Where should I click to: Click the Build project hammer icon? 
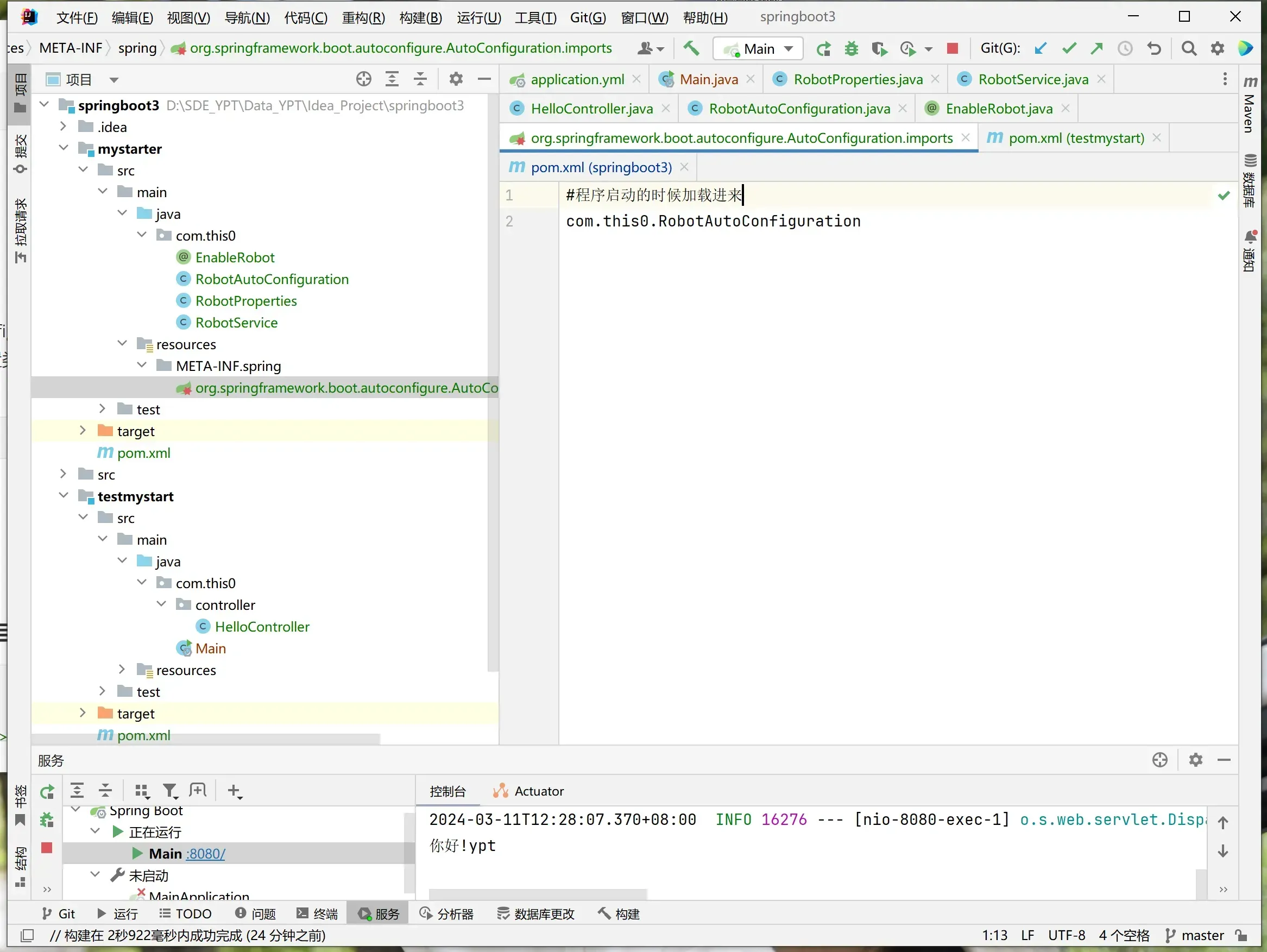click(x=691, y=49)
